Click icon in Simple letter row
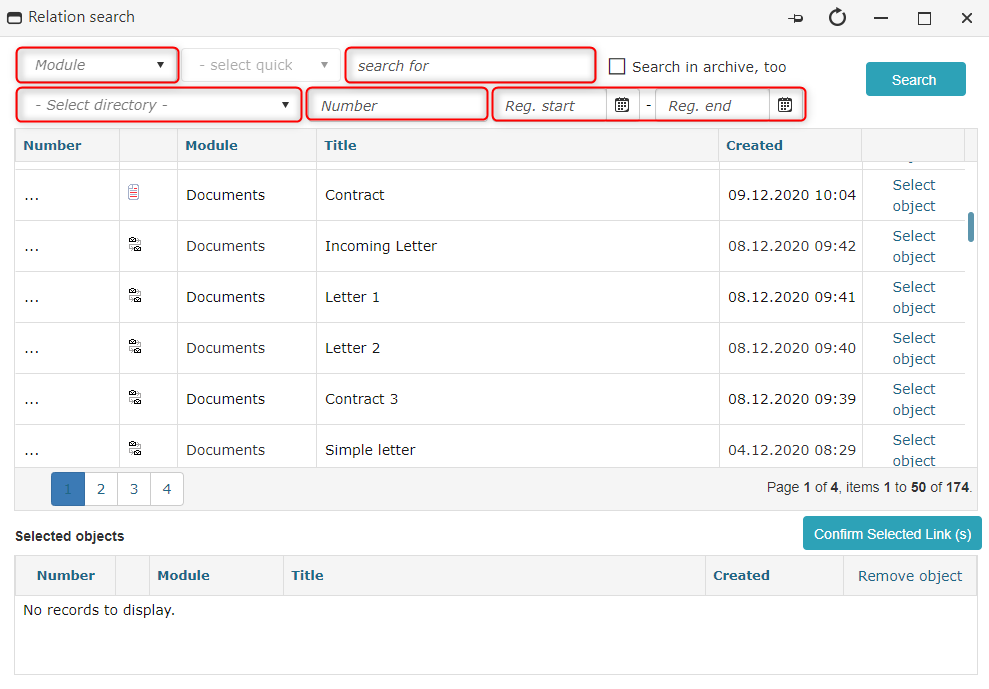 click(x=135, y=449)
